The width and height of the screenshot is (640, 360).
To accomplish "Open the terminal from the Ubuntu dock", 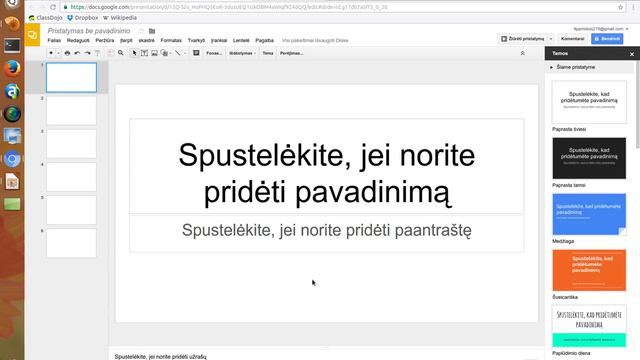I will point(12,45).
